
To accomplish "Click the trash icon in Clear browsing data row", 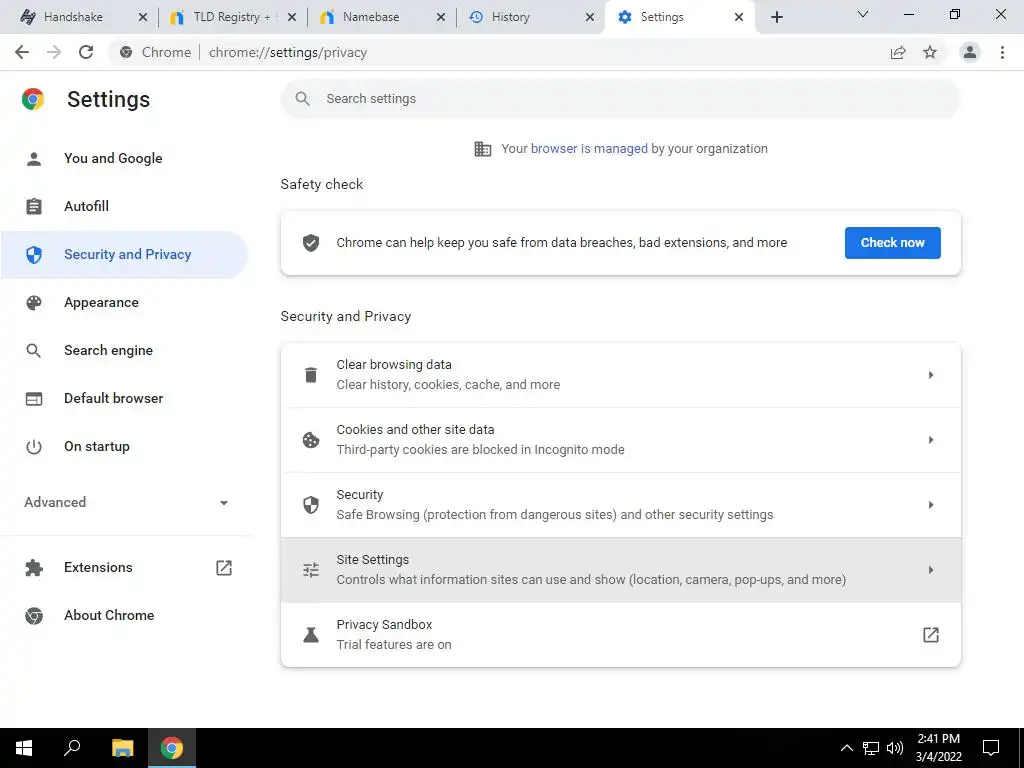I will (311, 375).
